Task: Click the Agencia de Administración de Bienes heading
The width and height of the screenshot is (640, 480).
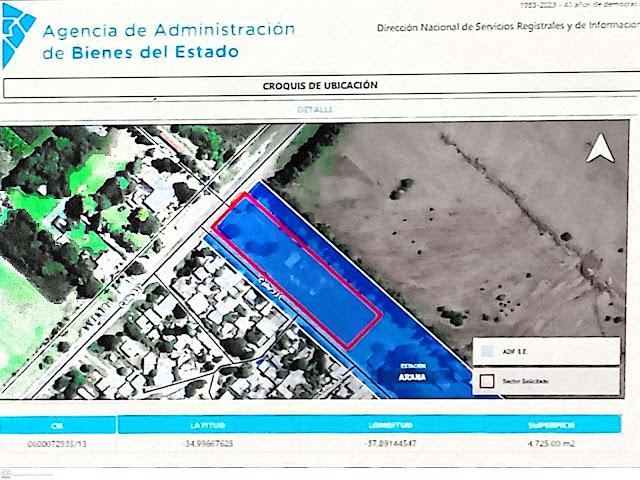Action: [168, 40]
